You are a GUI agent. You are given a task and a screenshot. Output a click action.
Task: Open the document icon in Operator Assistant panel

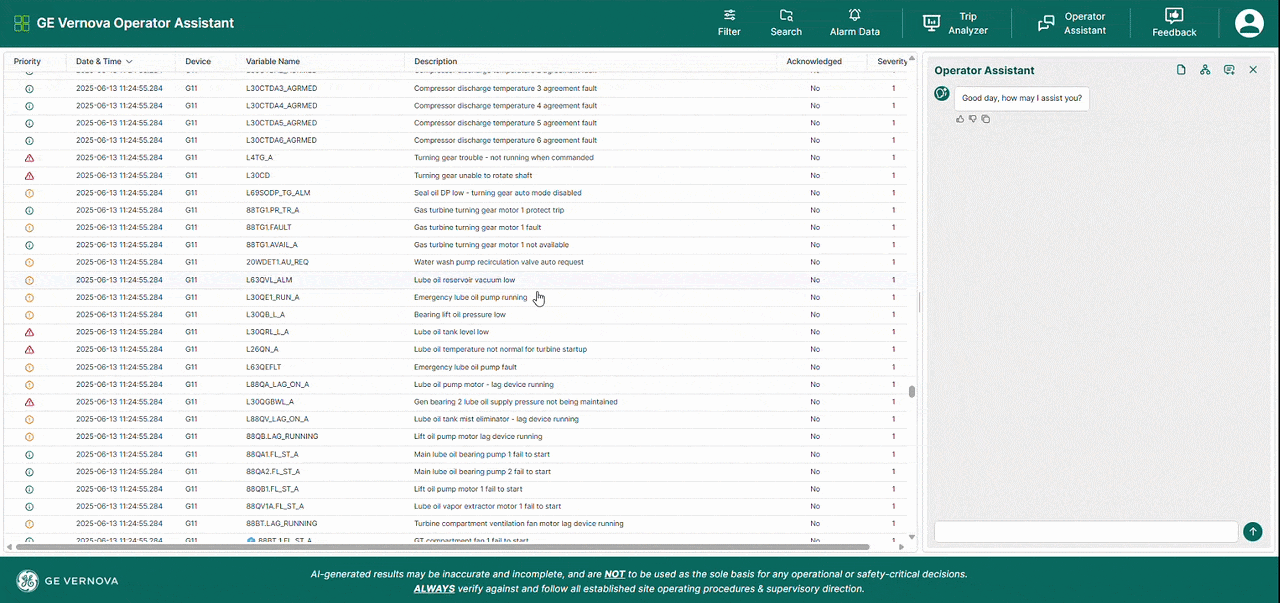pyautogui.click(x=1181, y=70)
